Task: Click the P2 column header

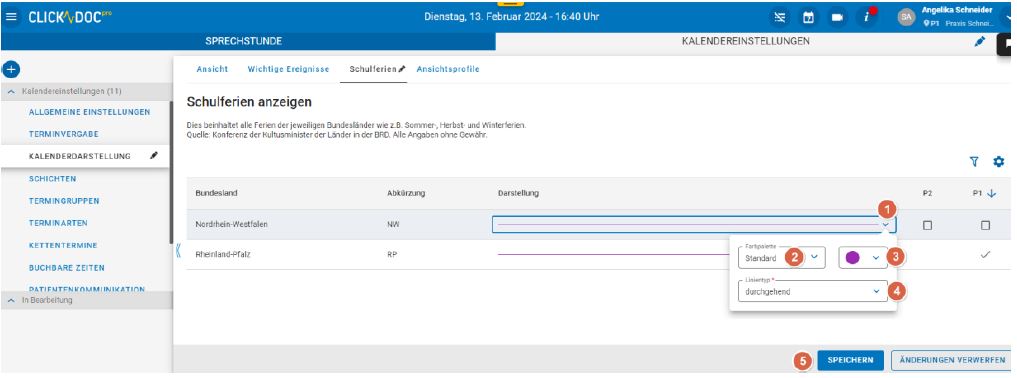Action: tap(927, 193)
